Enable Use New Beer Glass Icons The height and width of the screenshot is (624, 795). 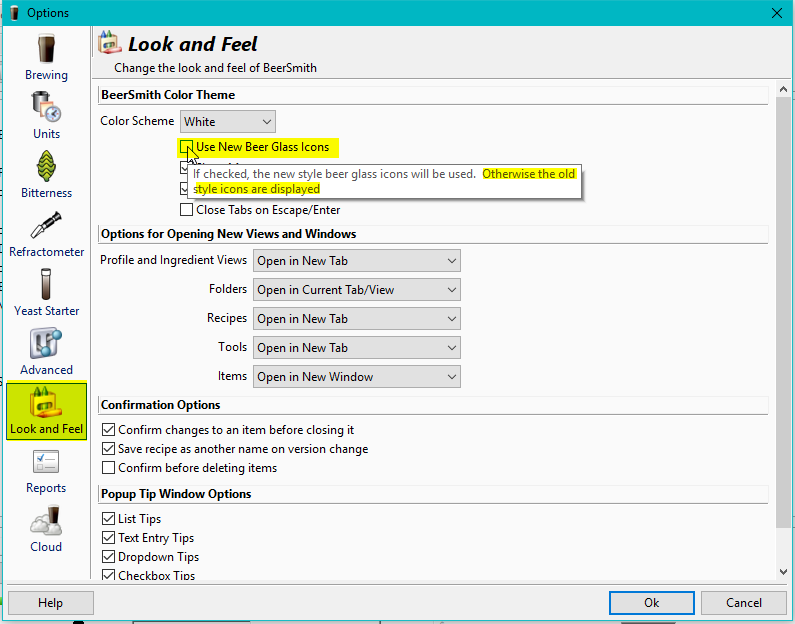tap(186, 147)
